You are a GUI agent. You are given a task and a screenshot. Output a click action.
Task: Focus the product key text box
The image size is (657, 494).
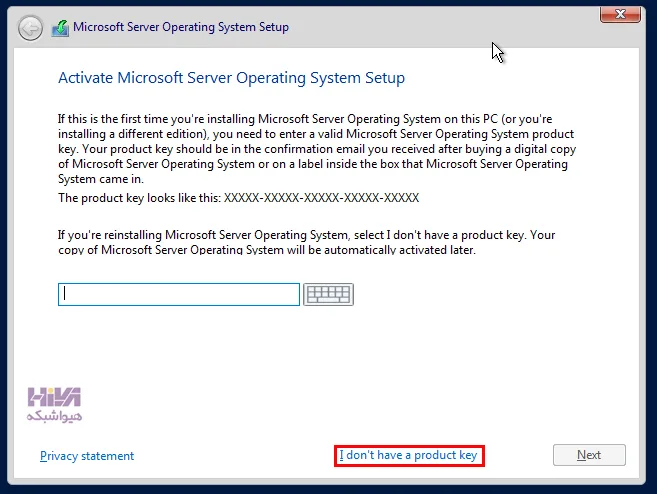[179, 294]
